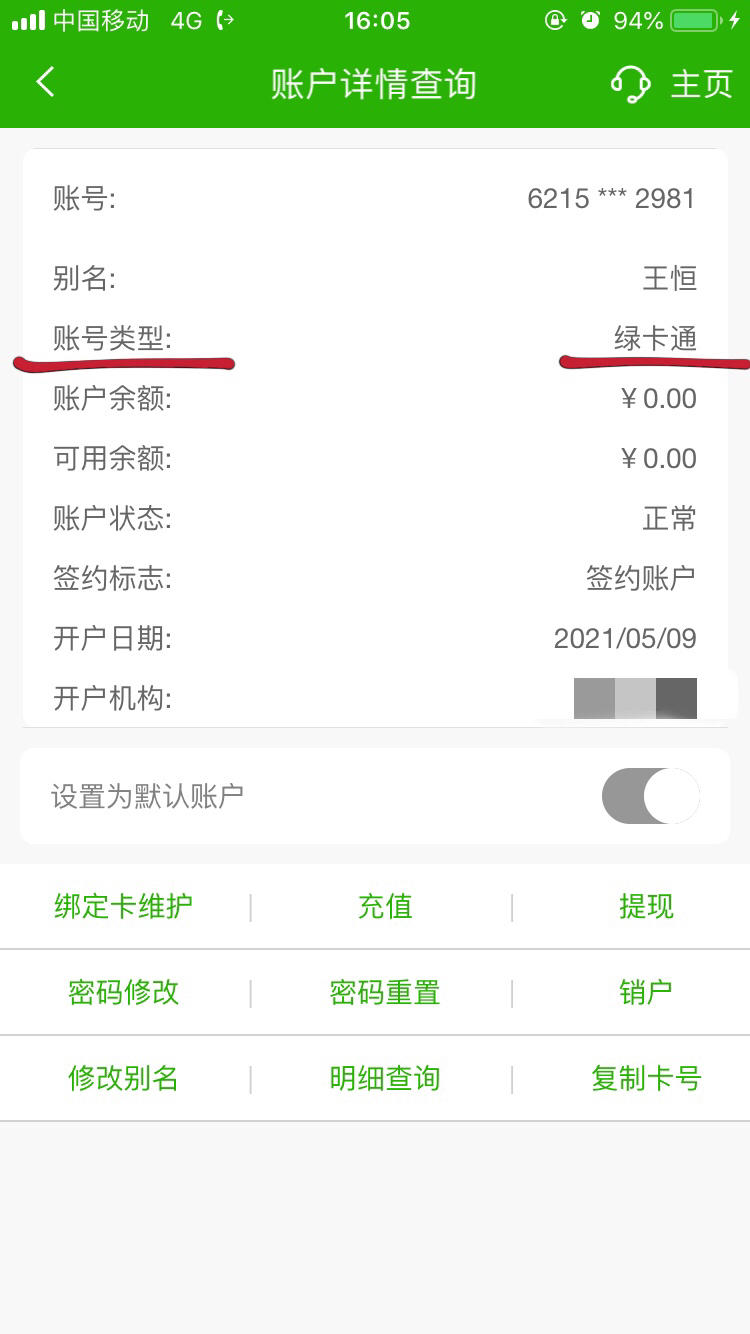View 明细查询 transaction details
This screenshot has width=750, height=1334.
385,1078
